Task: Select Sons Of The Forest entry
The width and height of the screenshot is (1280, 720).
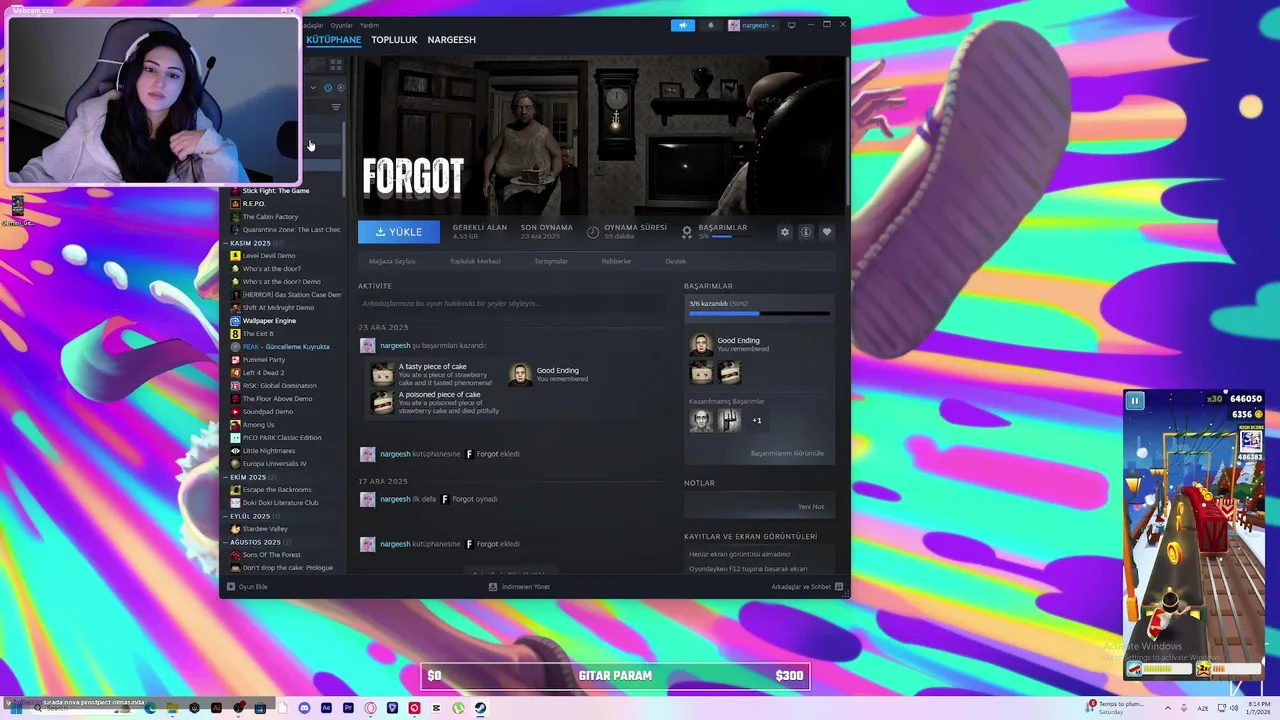Action: pos(271,555)
